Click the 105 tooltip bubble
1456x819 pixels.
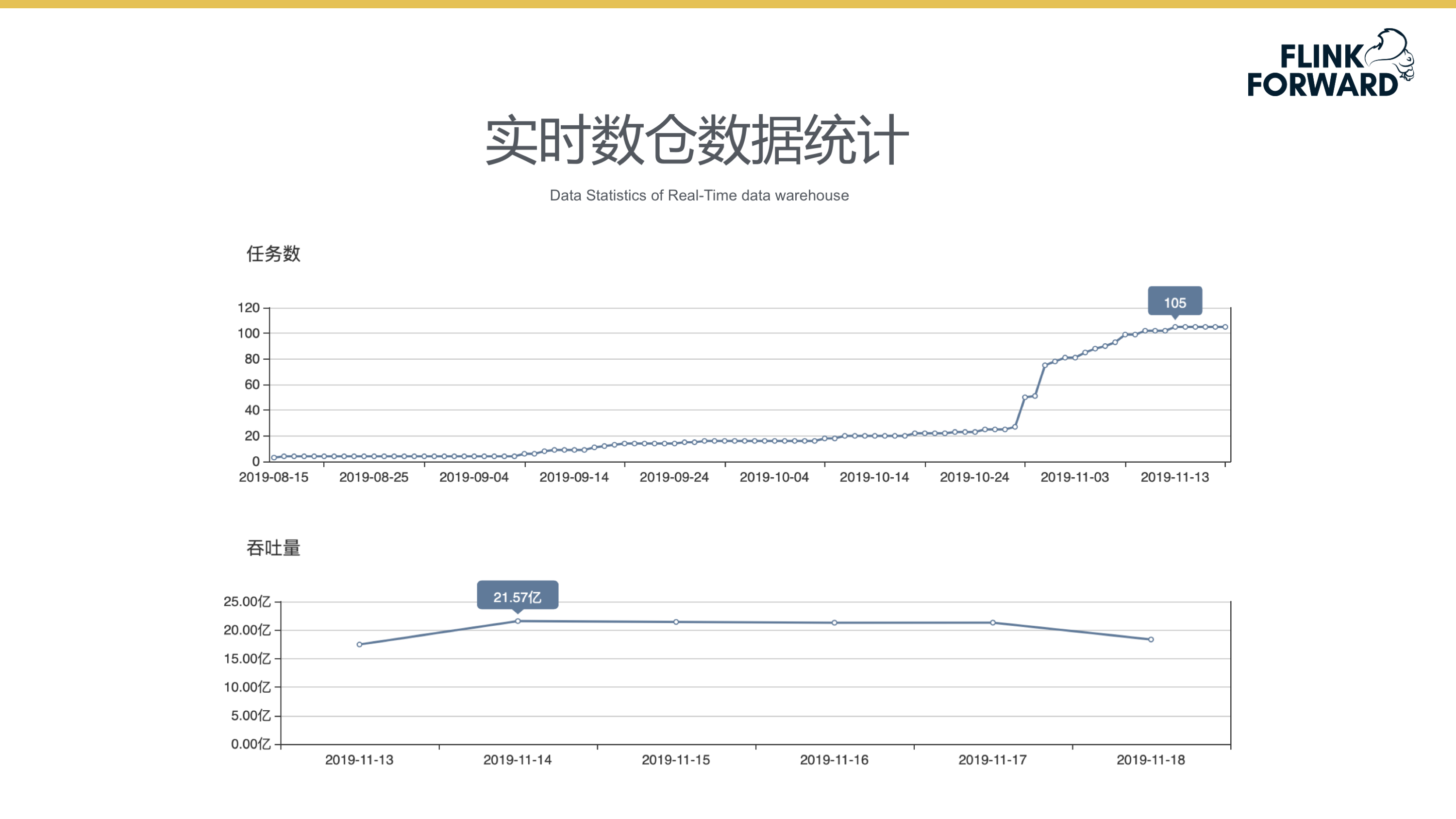[1174, 302]
